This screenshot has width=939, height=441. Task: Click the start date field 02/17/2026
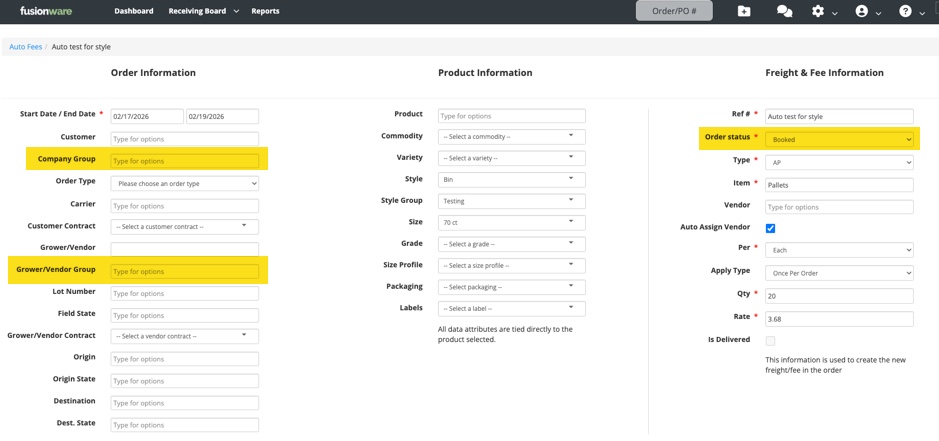tap(147, 117)
